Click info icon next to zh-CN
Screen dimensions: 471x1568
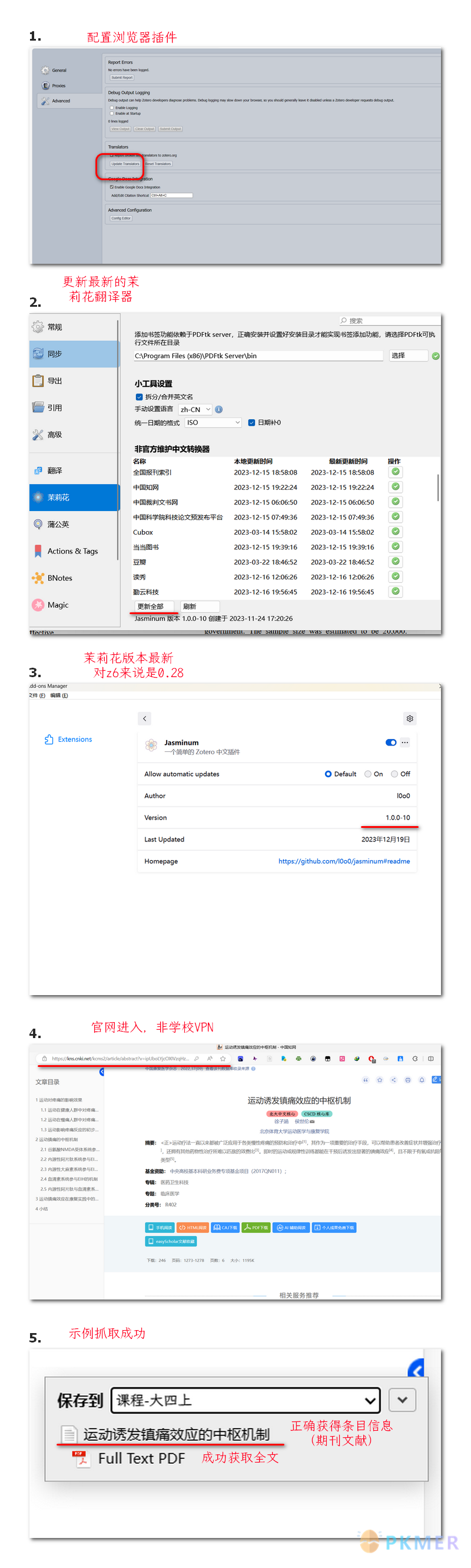[x=219, y=410]
